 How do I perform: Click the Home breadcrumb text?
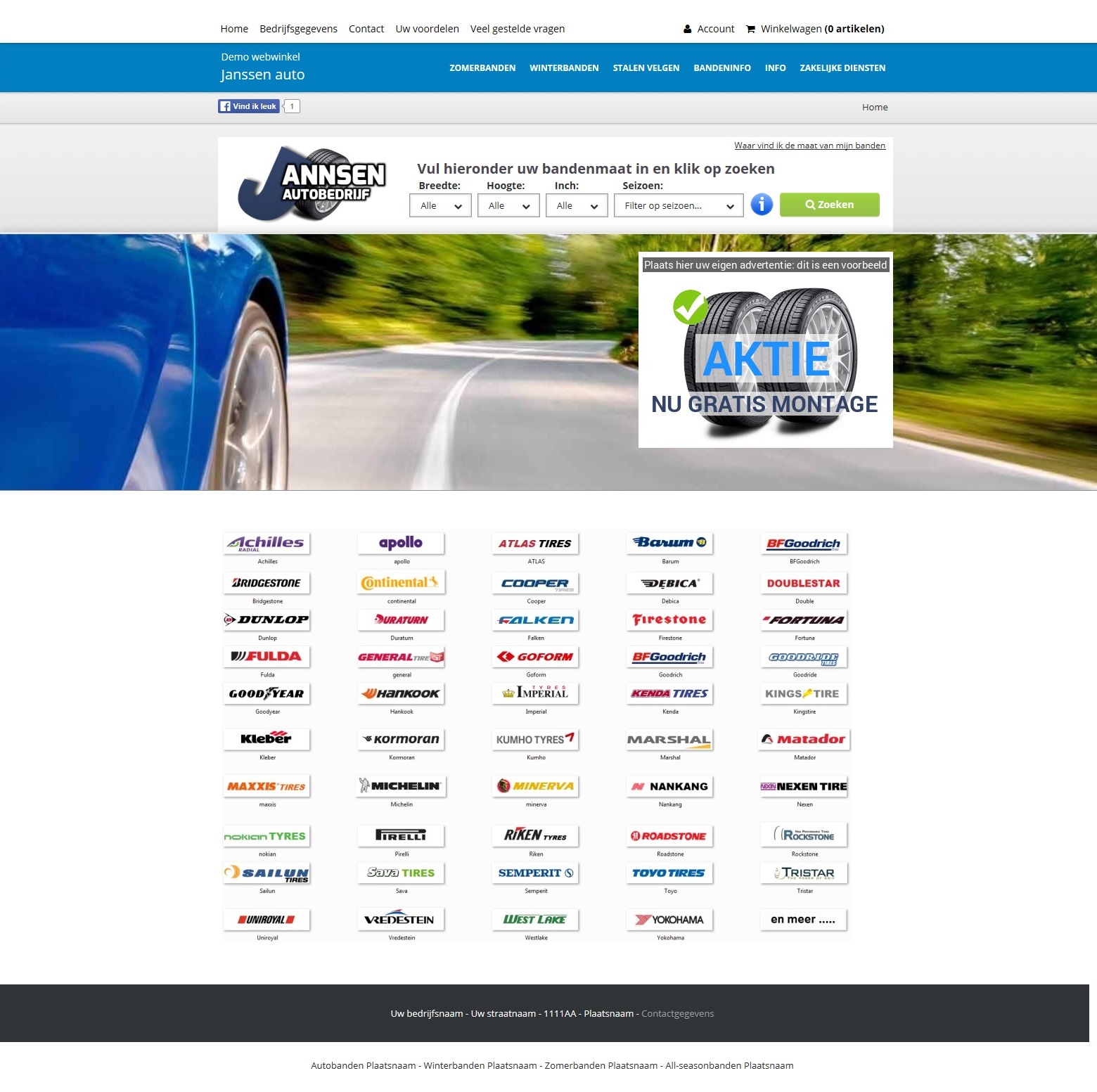(875, 107)
